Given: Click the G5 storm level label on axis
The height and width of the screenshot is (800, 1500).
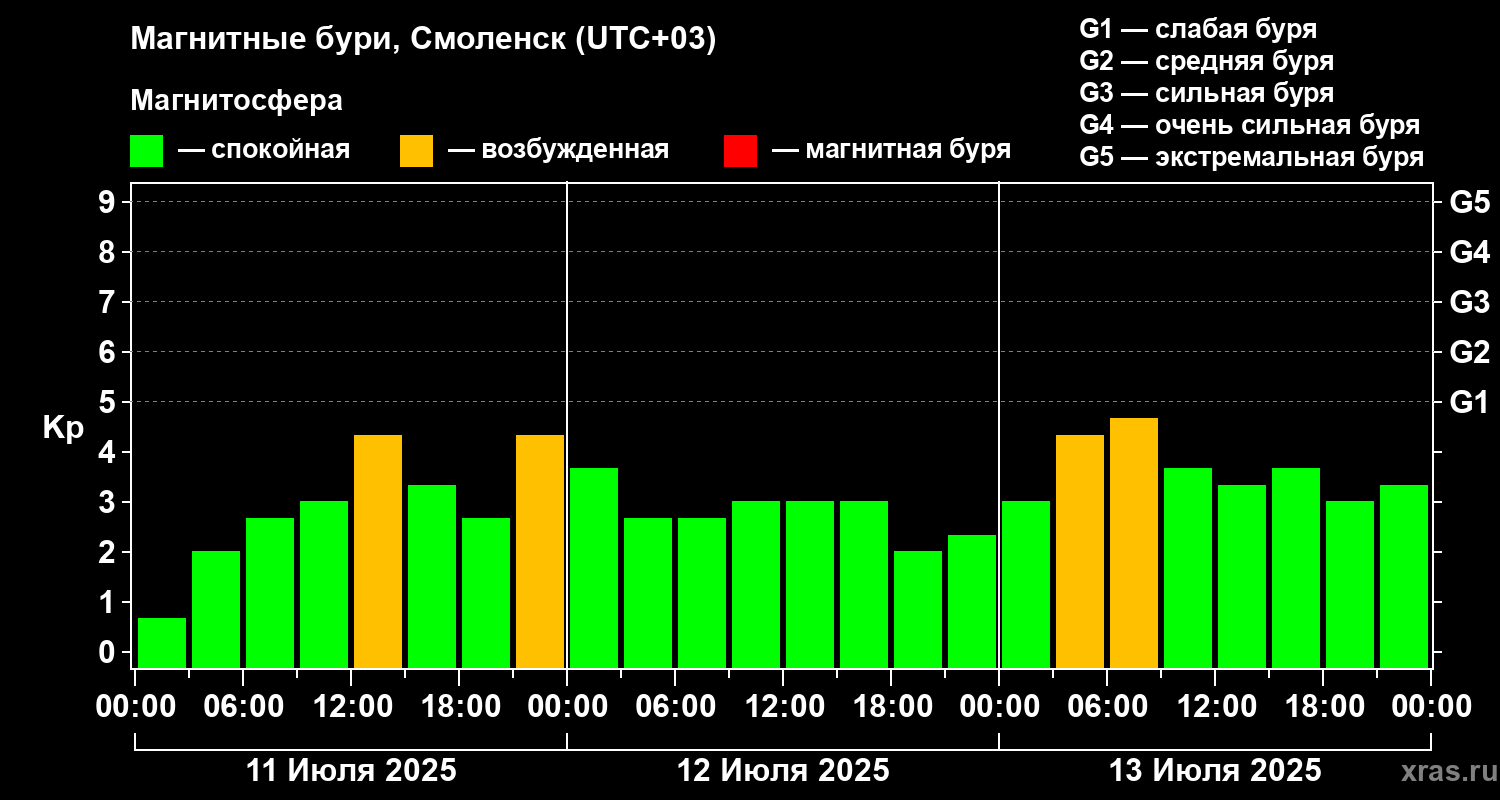Looking at the screenshot, I should point(1469,202).
